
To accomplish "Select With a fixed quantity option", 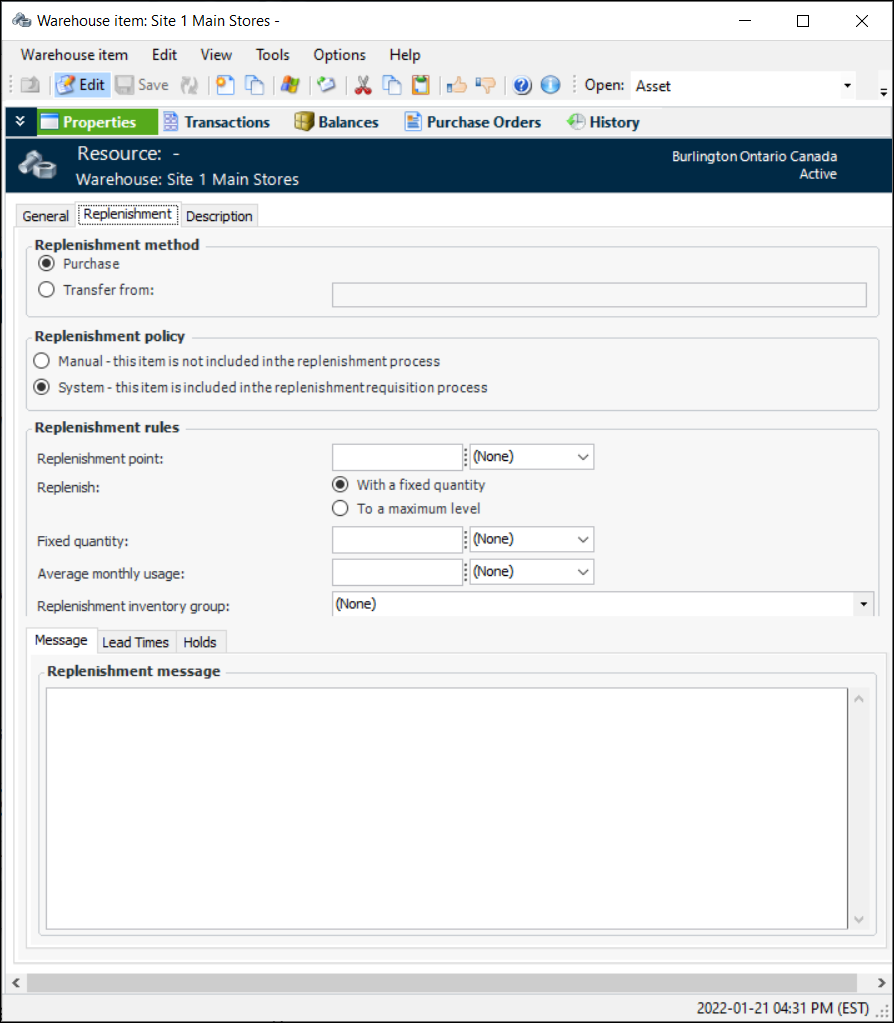I will click(x=340, y=485).
